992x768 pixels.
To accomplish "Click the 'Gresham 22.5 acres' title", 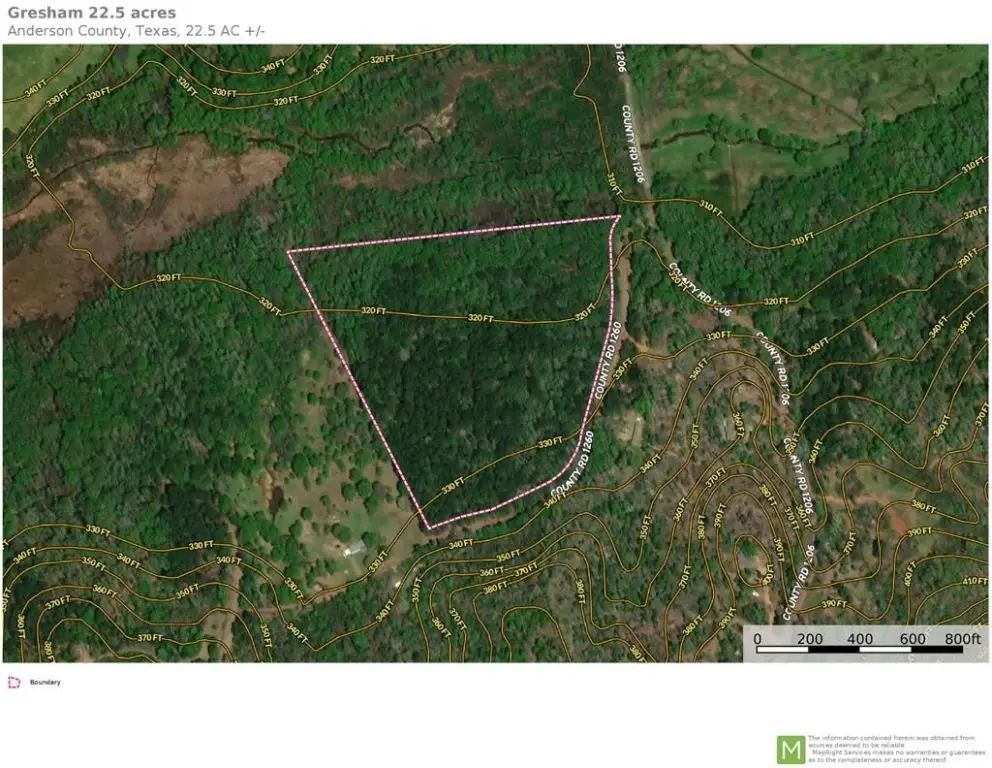I will (x=92, y=13).
